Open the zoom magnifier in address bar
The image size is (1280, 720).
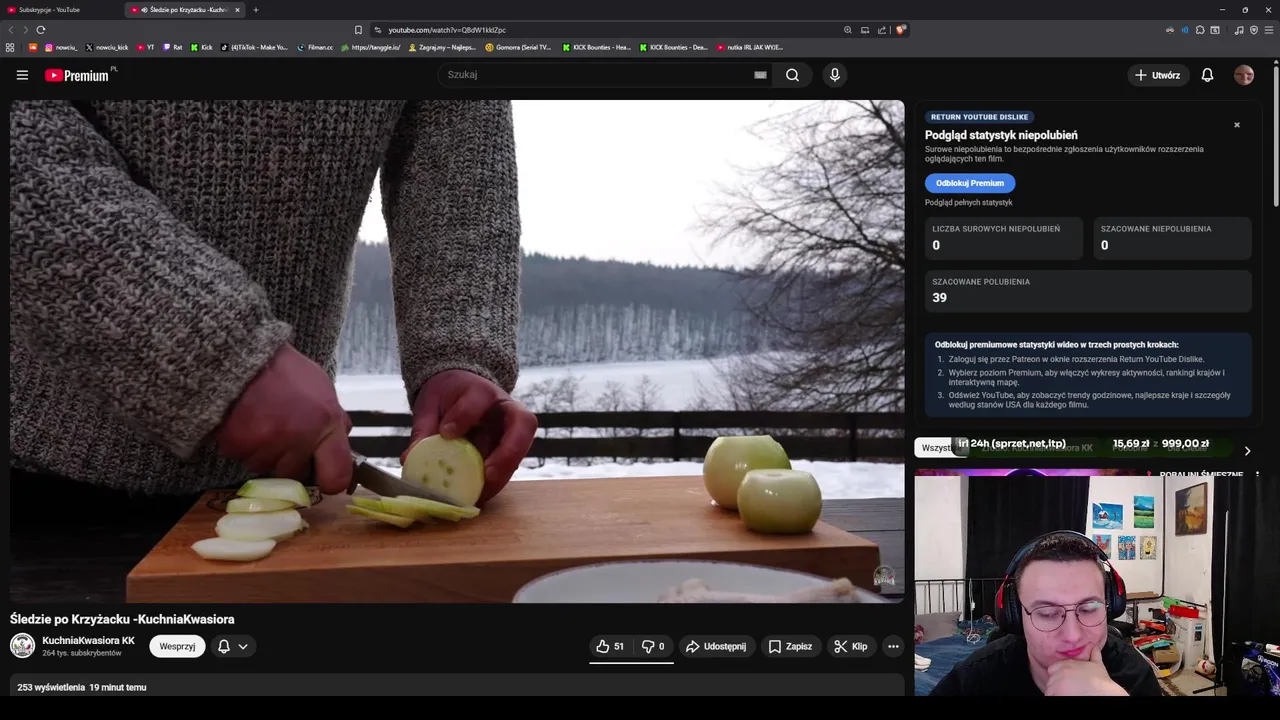[849, 30]
